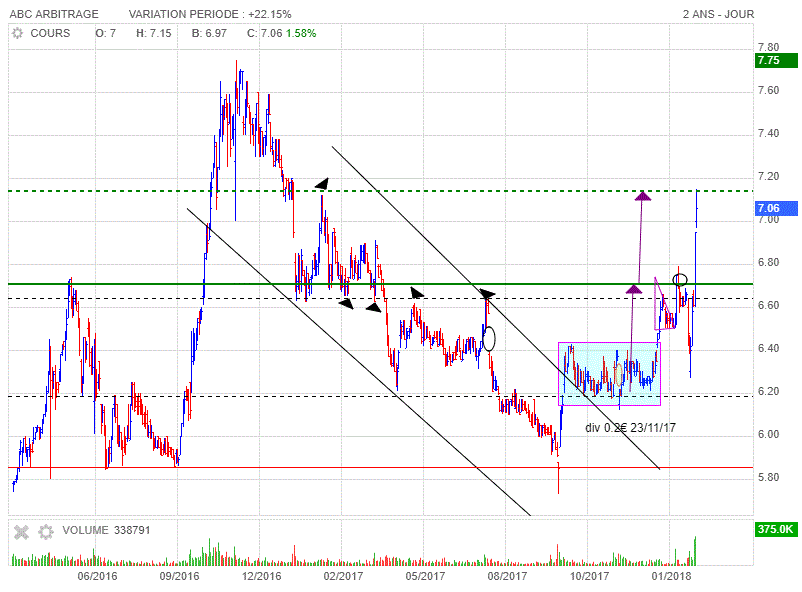Remove the VOLUME indicator with the X icon
The height and width of the screenshot is (592, 802).
click(21, 532)
